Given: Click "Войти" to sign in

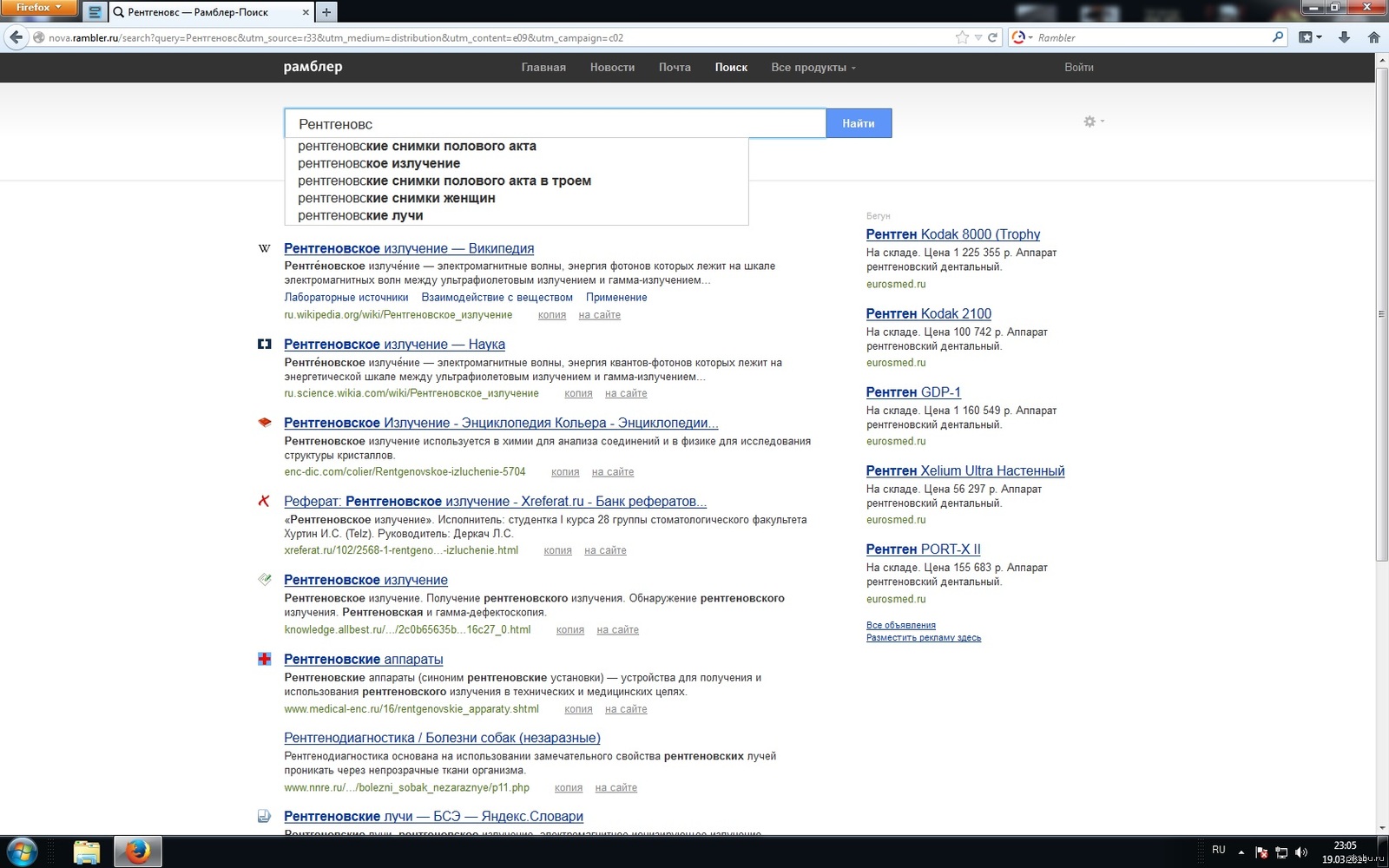Looking at the screenshot, I should pos(1078,68).
